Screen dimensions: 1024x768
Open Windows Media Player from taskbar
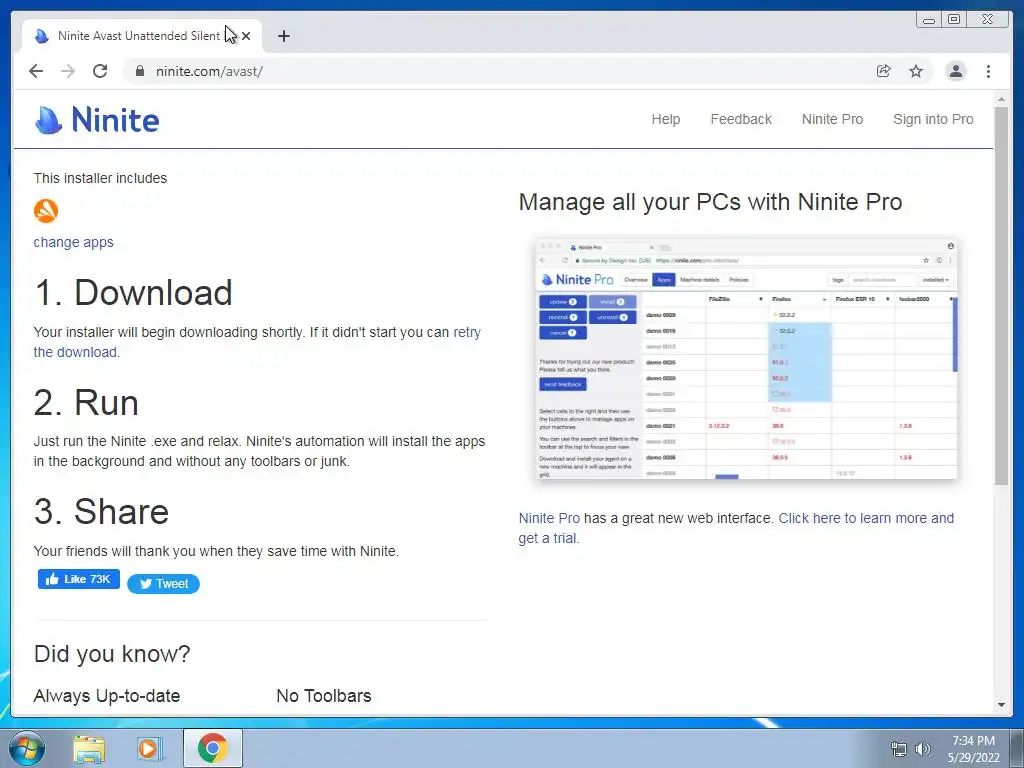[x=150, y=749]
